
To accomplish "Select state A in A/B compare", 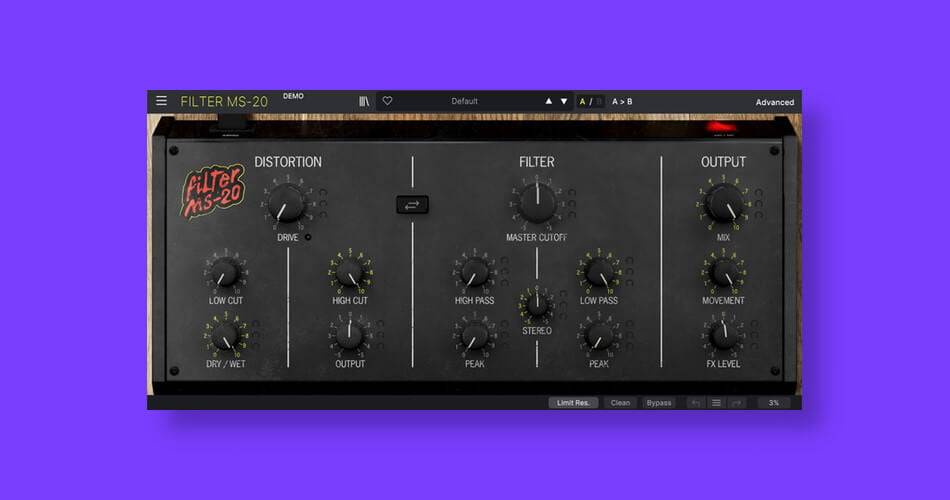I will coord(582,102).
